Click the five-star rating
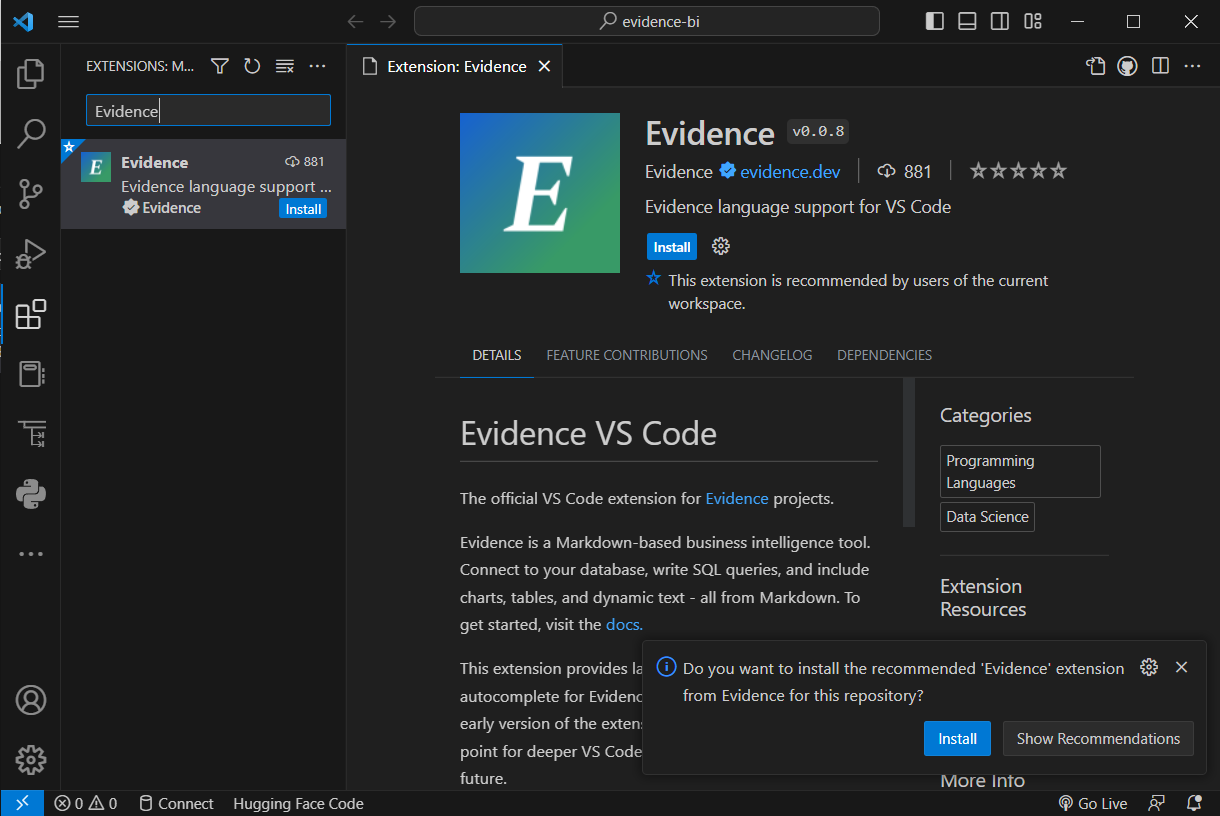Viewport: 1220px width, 816px height. (1018, 171)
